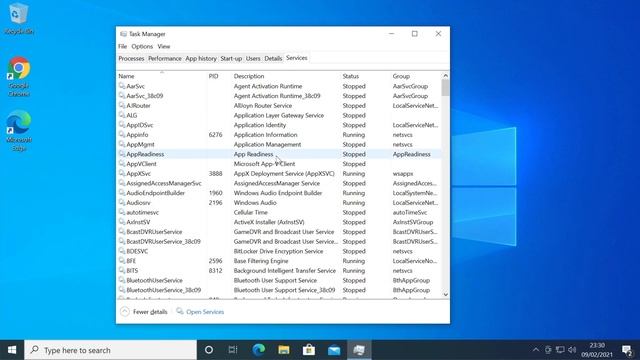Click the taskbar search box
Image resolution: width=640 pixels, height=360 pixels.
click(110, 350)
